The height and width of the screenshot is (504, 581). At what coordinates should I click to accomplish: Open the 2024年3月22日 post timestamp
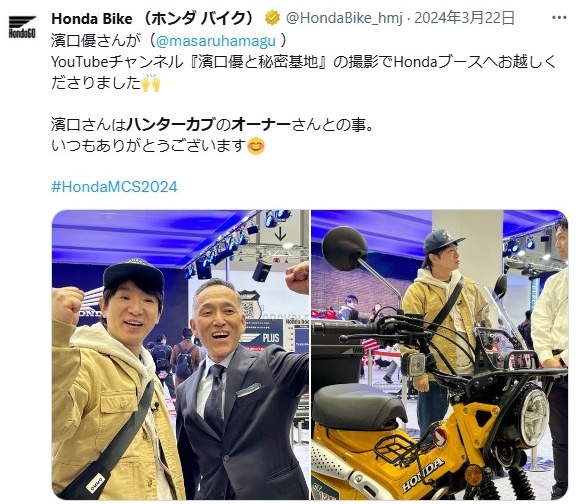(464, 18)
